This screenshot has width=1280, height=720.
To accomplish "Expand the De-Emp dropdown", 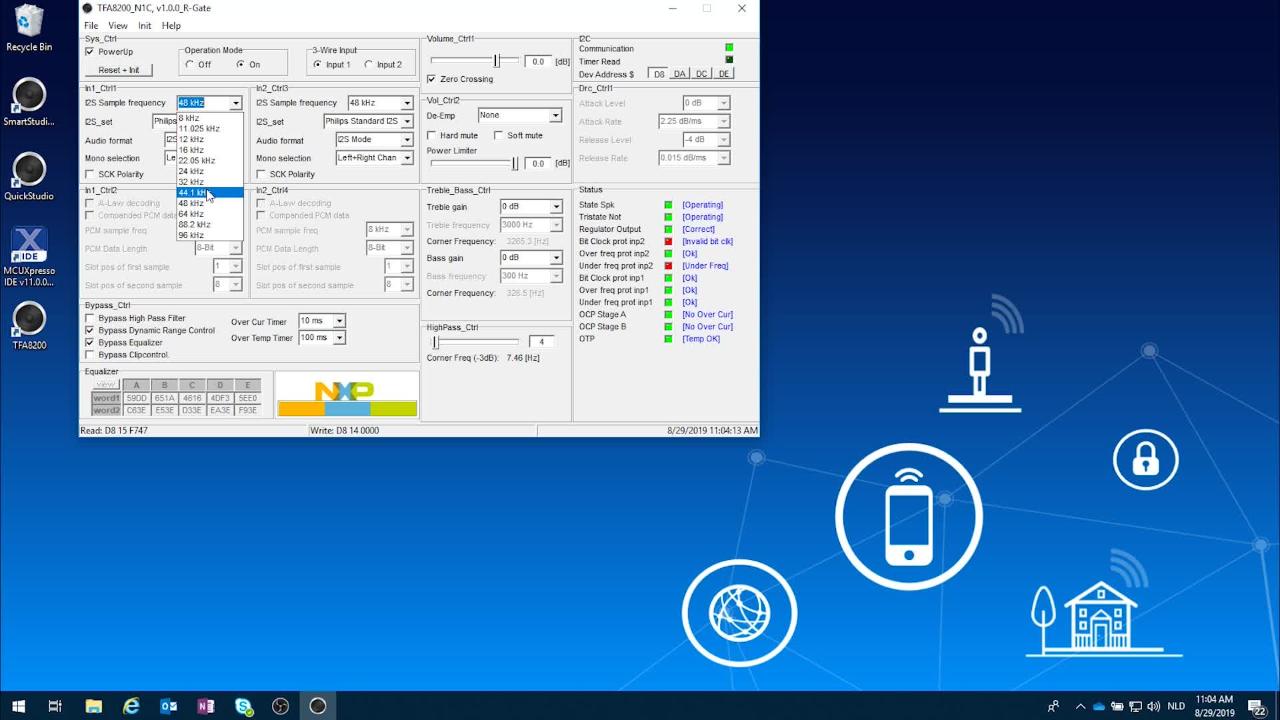I will (x=555, y=115).
